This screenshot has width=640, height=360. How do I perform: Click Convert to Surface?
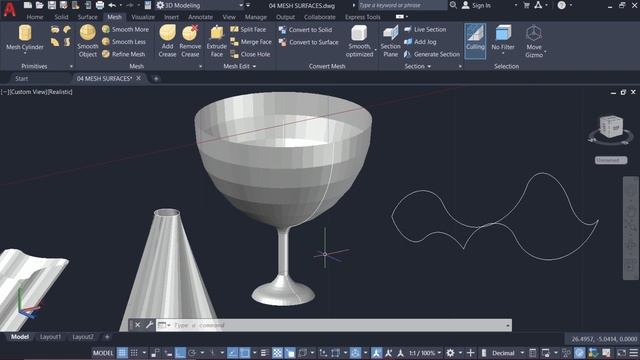click(309, 42)
